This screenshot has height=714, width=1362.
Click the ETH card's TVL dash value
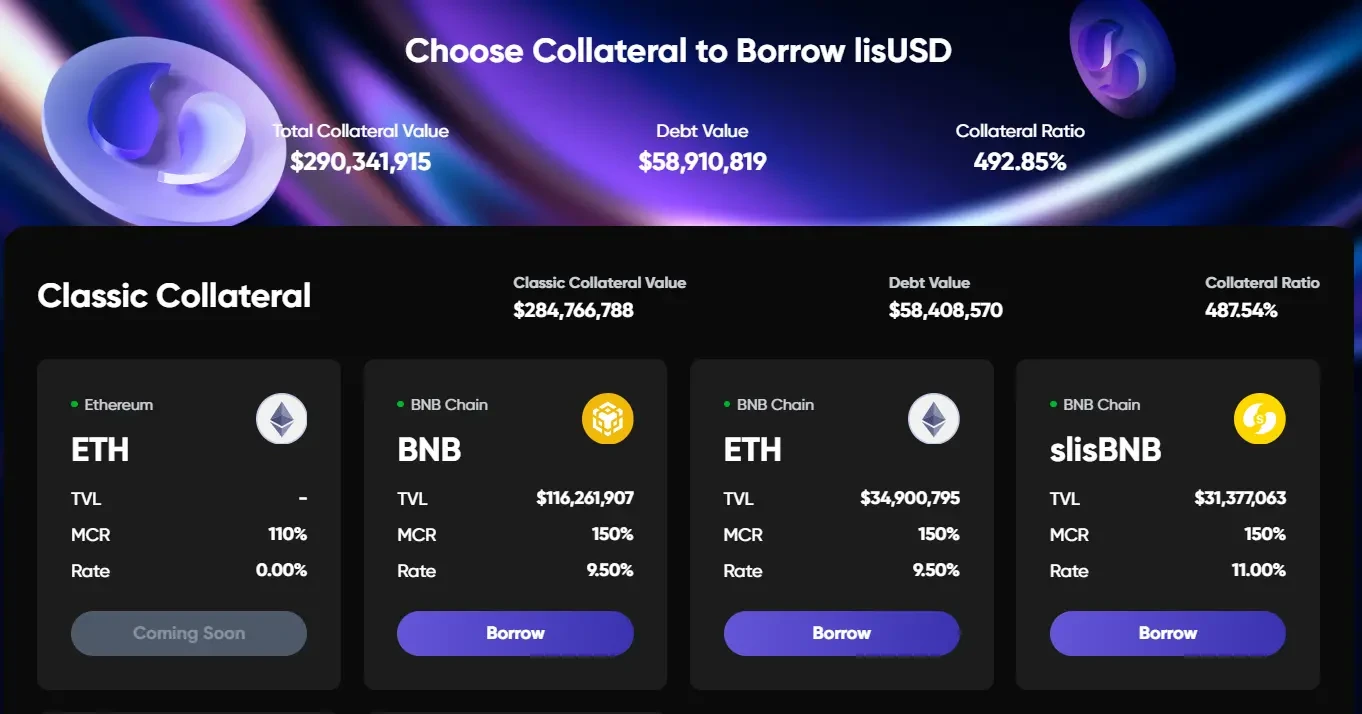coord(303,497)
